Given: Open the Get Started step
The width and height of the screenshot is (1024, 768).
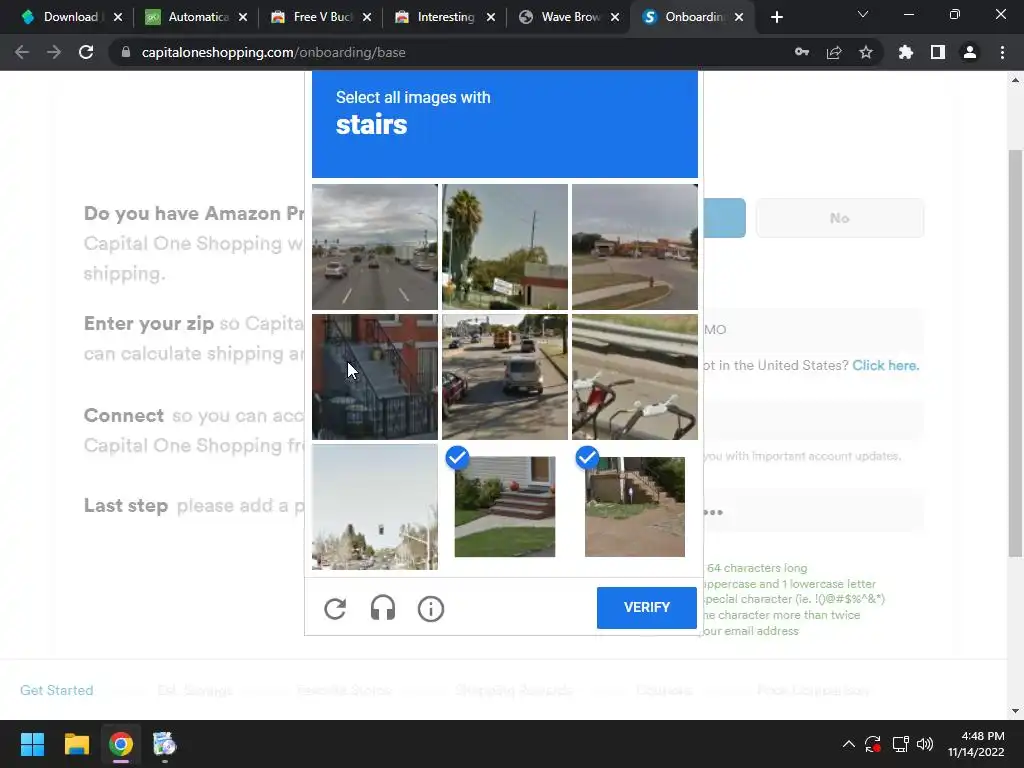Looking at the screenshot, I should [x=57, y=690].
